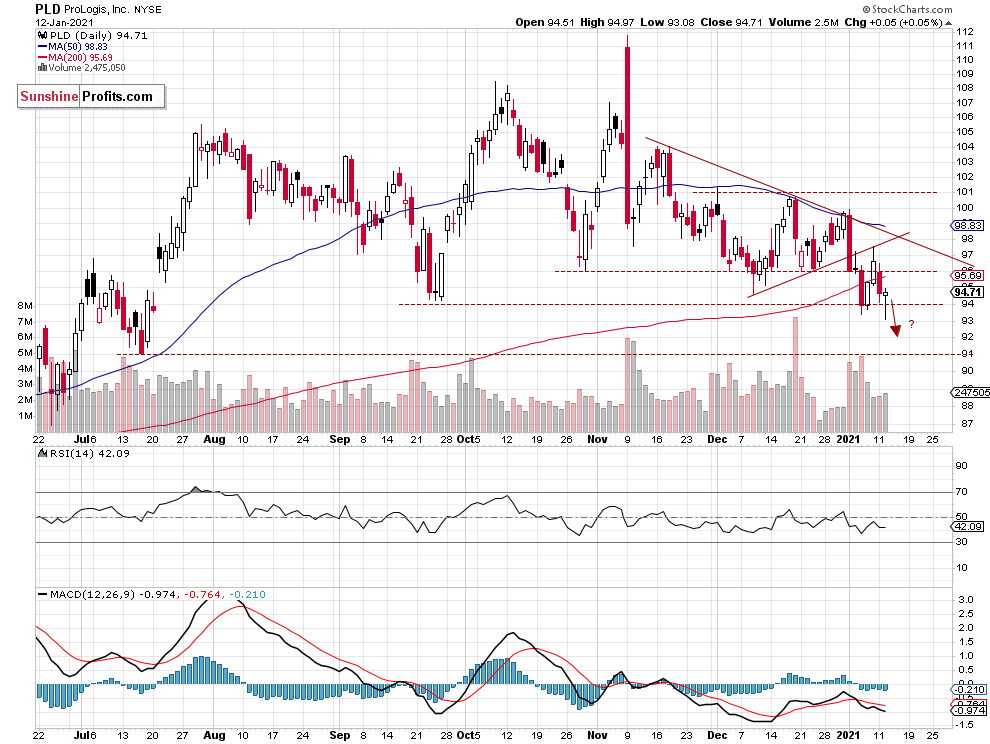Click the 2021 label under the MACD panel
Image resolution: width=990 pixels, height=744 pixels.
click(x=848, y=735)
